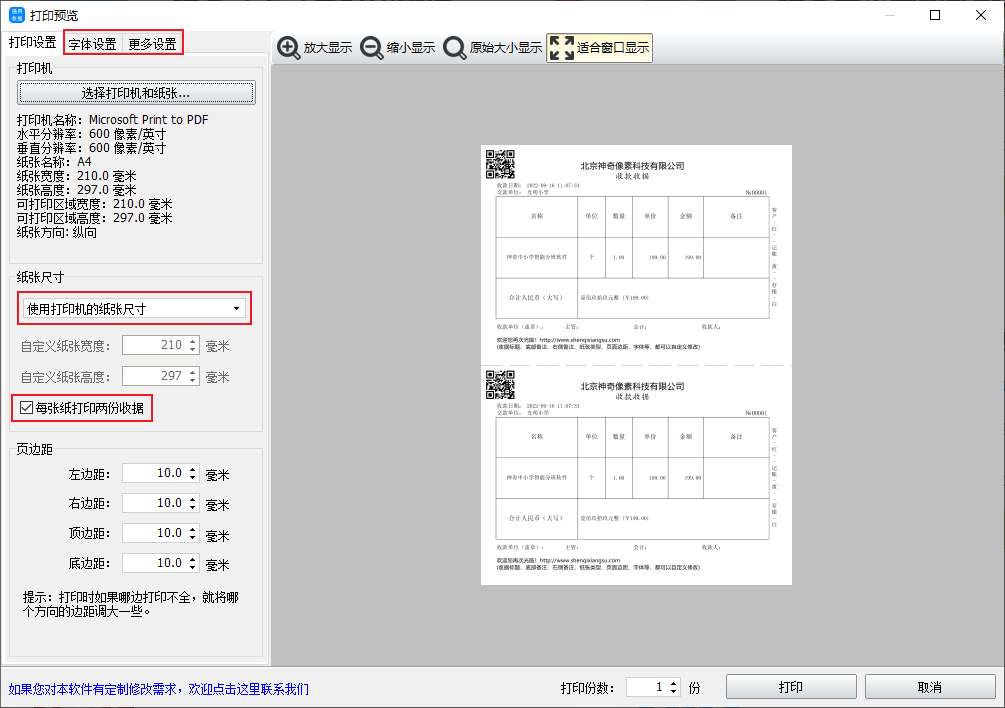Decrease the 右边距 value with stepper
This screenshot has height=708, width=1005.
point(192,508)
